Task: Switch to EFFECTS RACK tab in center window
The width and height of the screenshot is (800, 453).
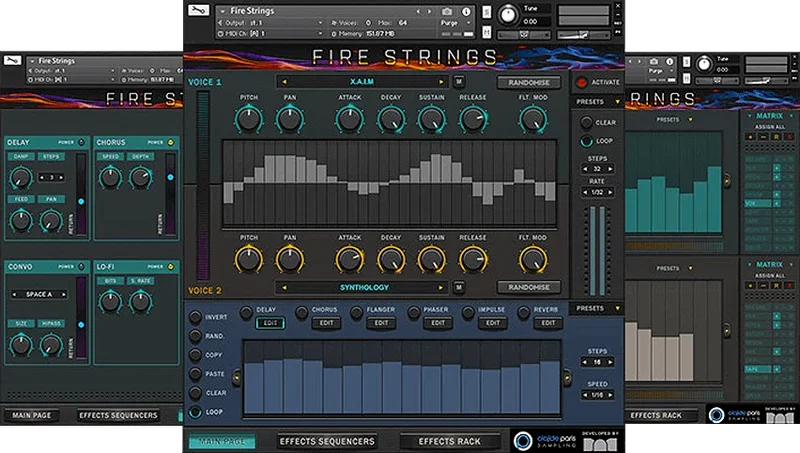Action: (x=449, y=441)
